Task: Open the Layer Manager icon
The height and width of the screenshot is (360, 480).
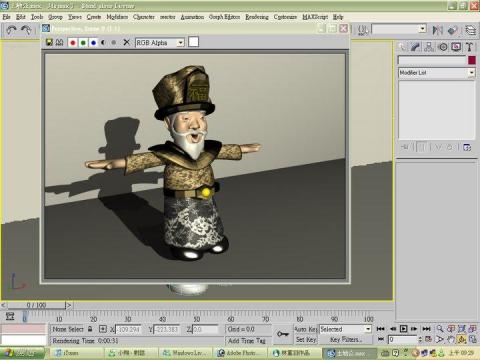Action: click(470, 30)
